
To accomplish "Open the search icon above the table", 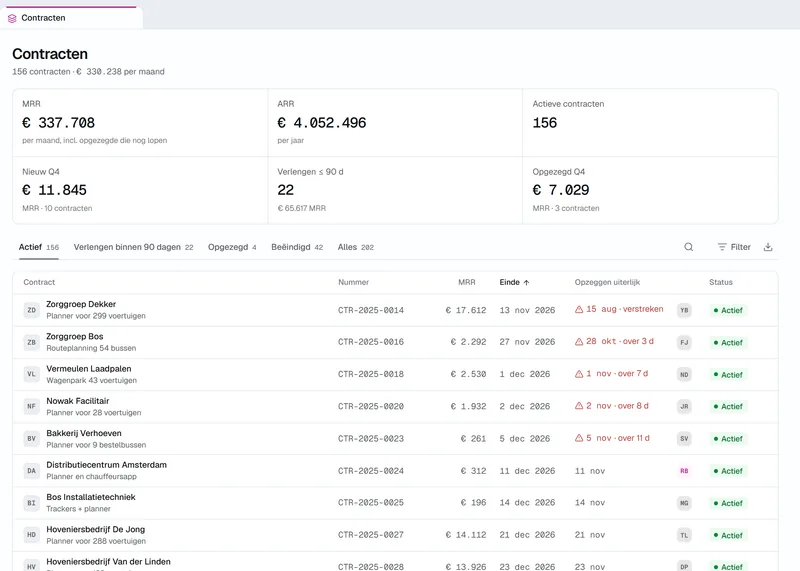I will click(688, 247).
